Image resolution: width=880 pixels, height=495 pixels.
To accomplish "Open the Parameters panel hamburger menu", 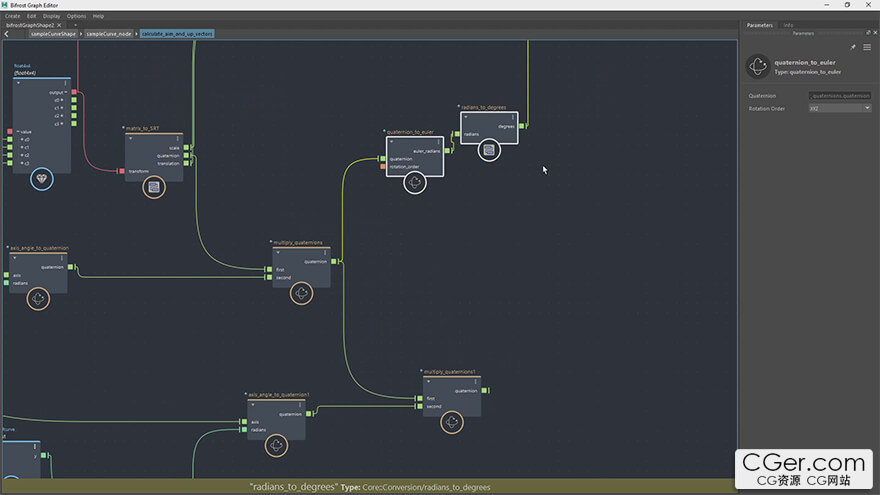I will [867, 47].
